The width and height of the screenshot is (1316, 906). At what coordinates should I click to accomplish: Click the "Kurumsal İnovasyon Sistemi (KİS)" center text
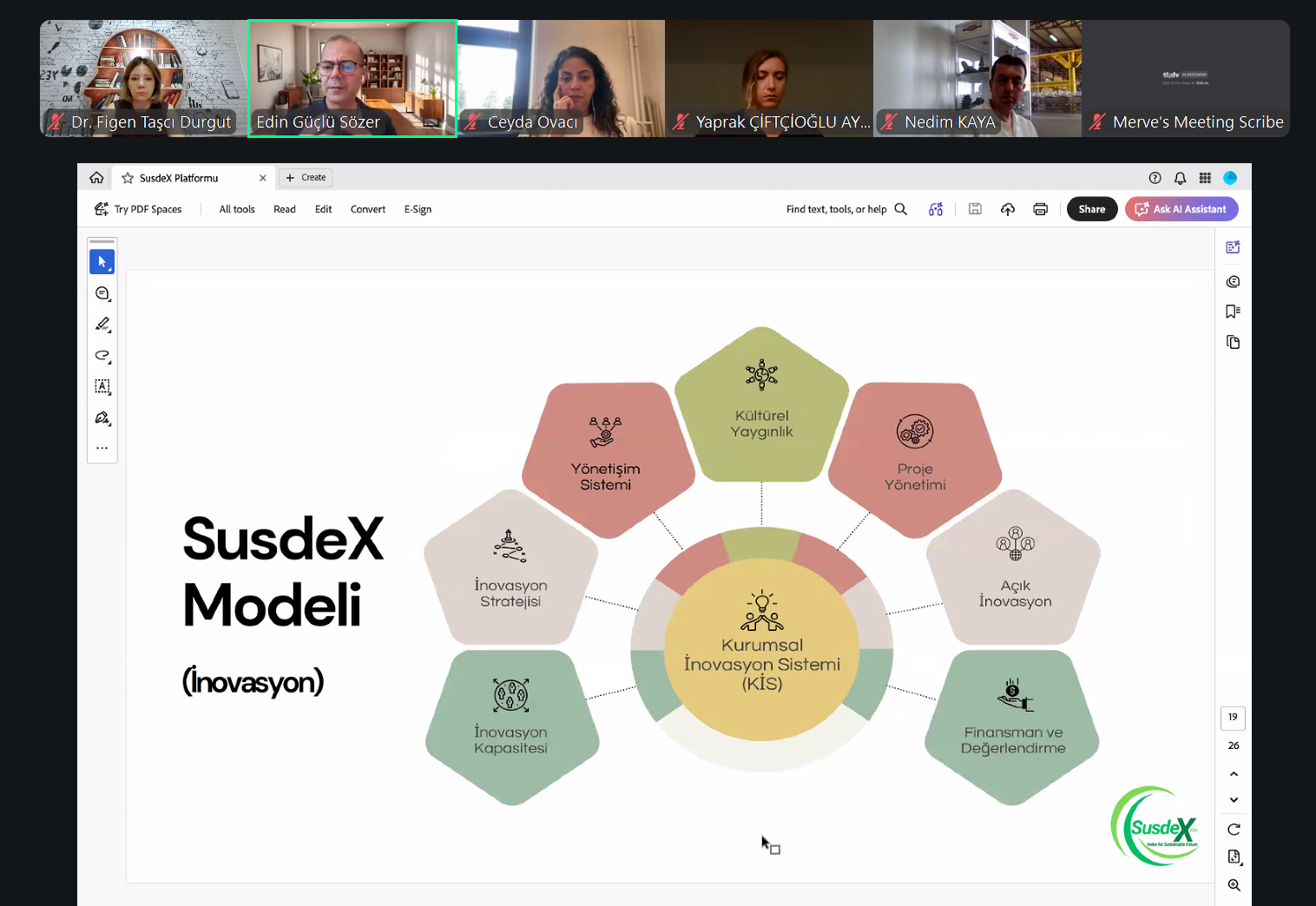[762, 664]
